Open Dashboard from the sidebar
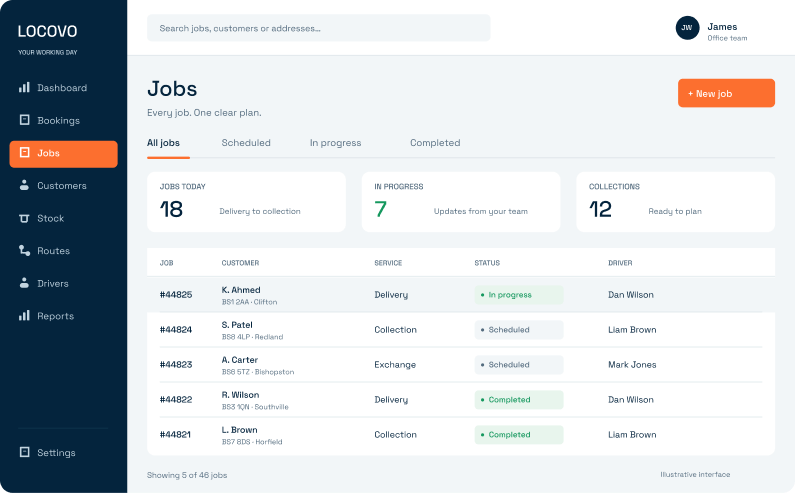The height and width of the screenshot is (493, 795). (x=63, y=88)
